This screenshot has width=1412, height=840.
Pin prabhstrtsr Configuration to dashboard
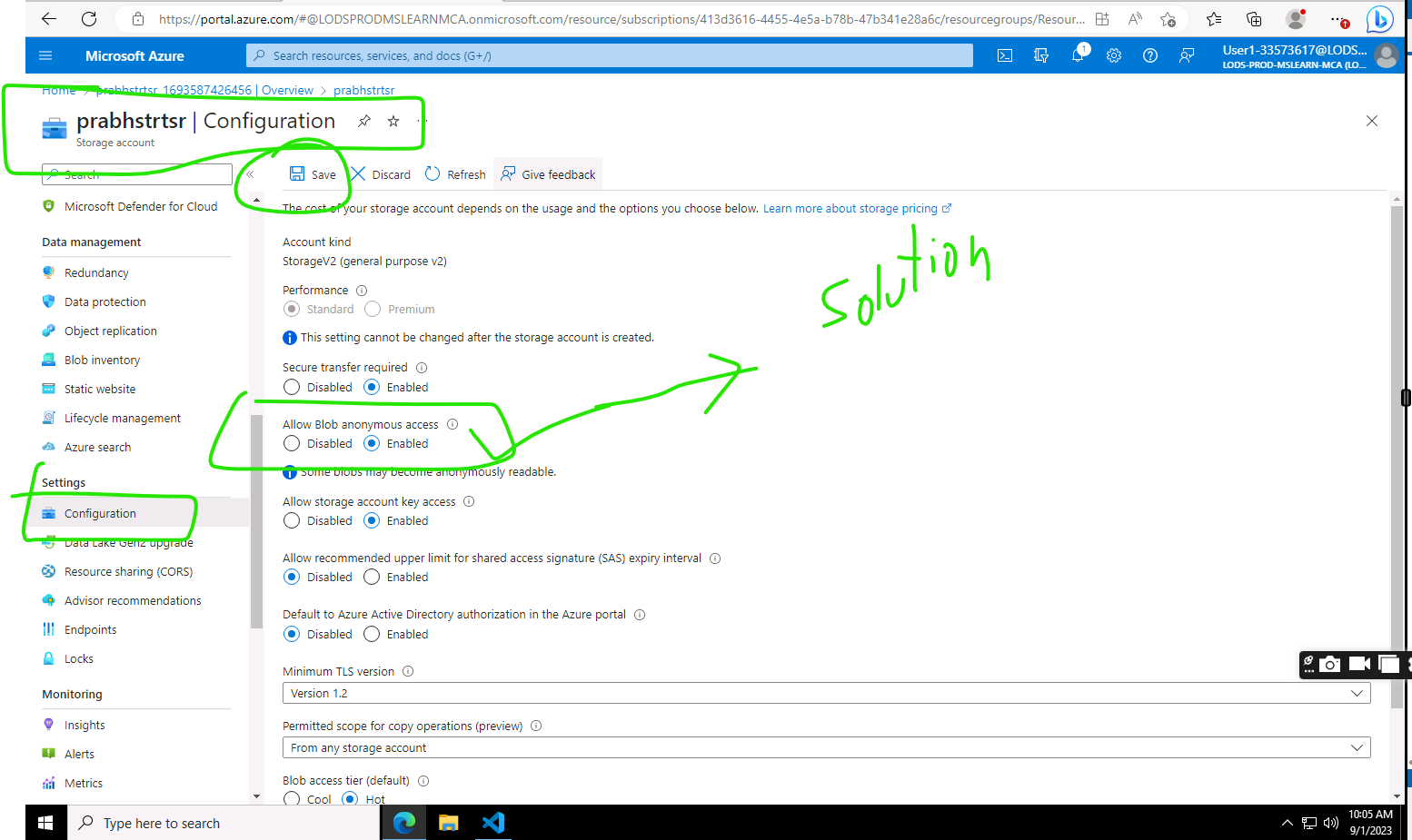363,120
